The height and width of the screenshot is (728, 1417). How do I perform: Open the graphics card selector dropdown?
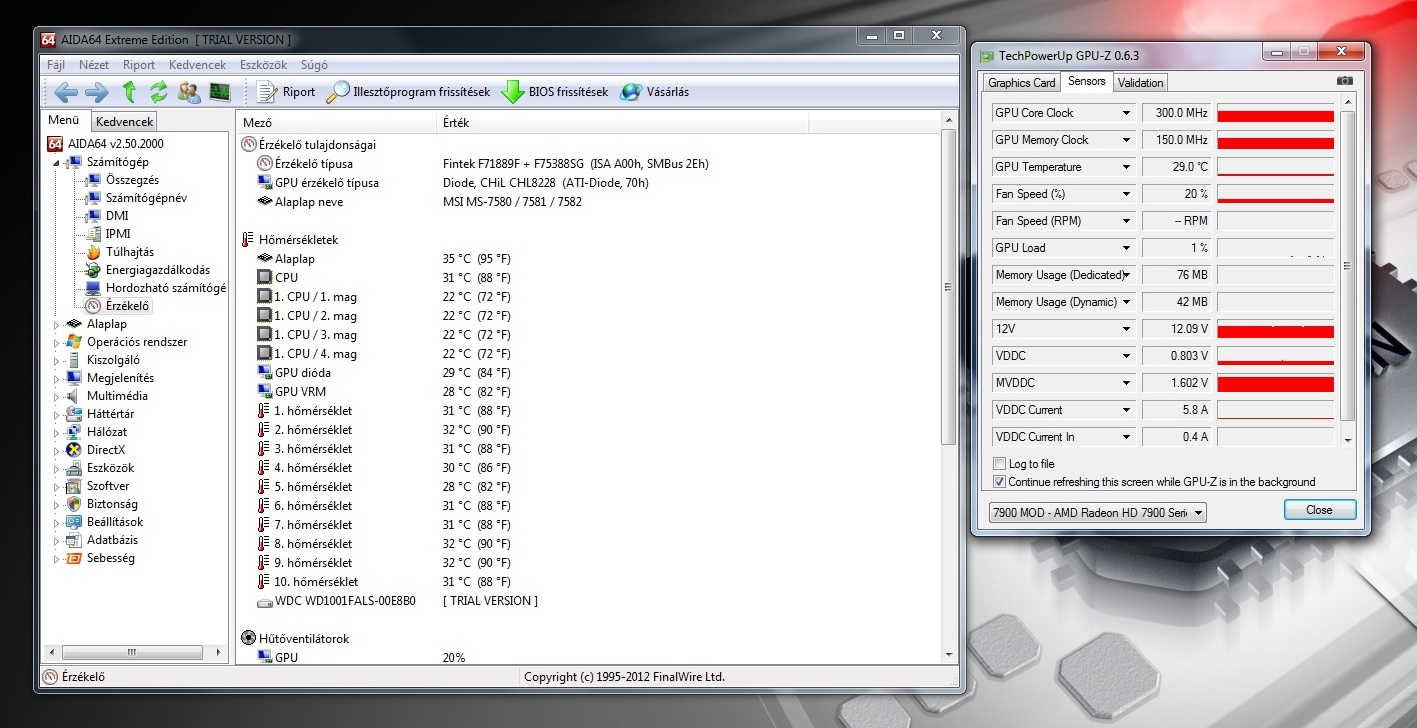[1097, 513]
